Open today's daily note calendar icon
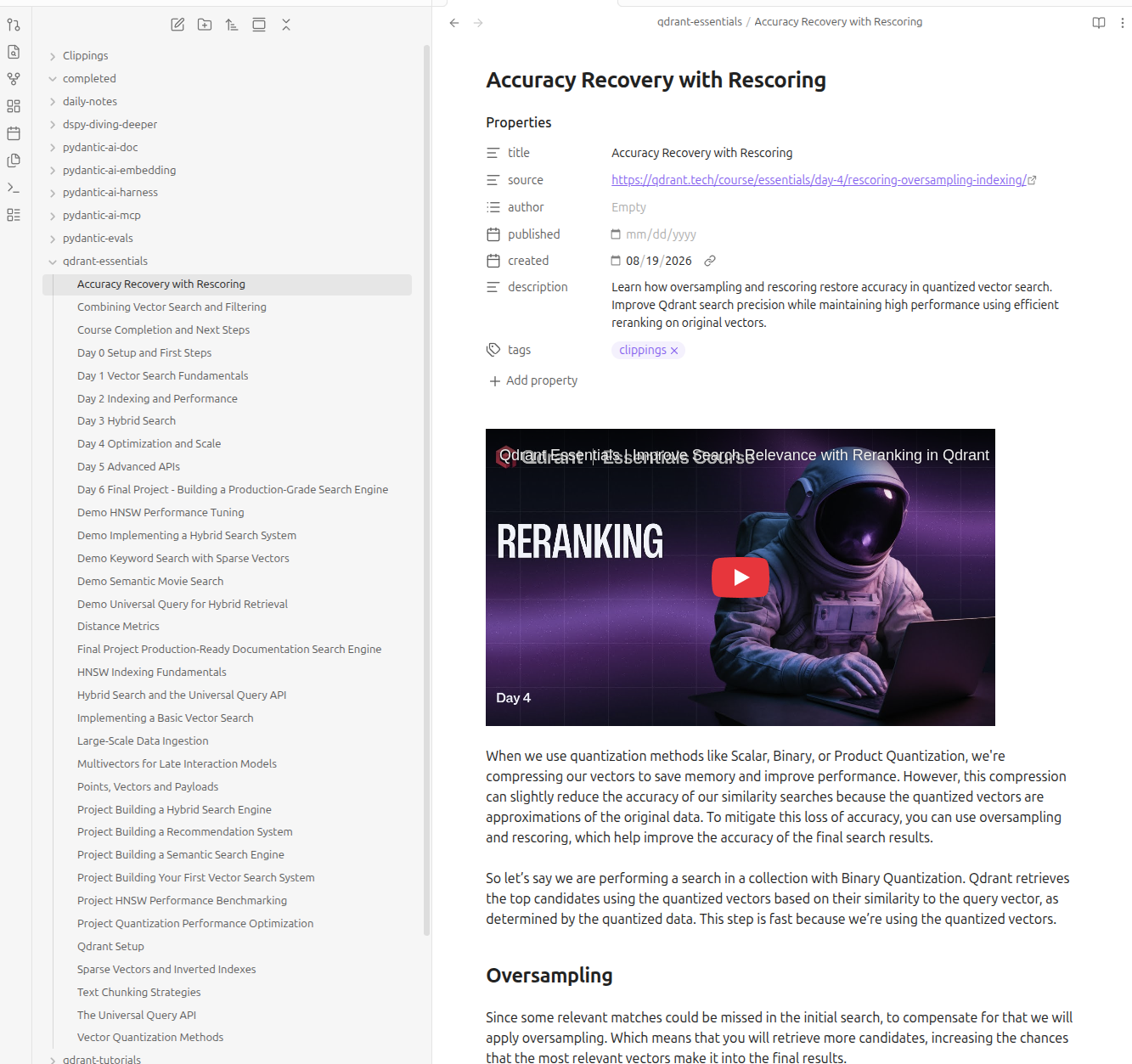 (14, 133)
